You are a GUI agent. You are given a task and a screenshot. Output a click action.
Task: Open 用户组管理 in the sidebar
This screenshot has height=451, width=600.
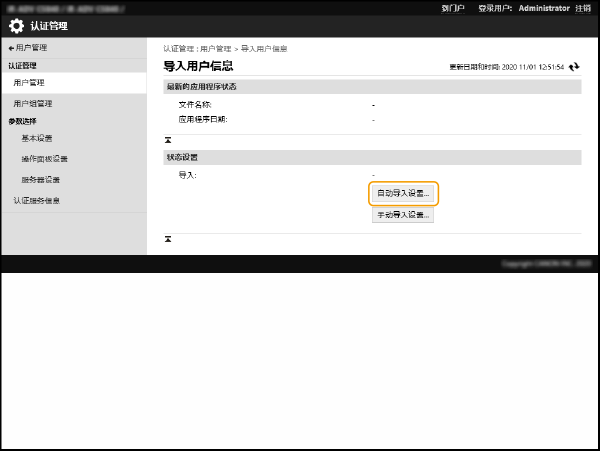[32, 103]
